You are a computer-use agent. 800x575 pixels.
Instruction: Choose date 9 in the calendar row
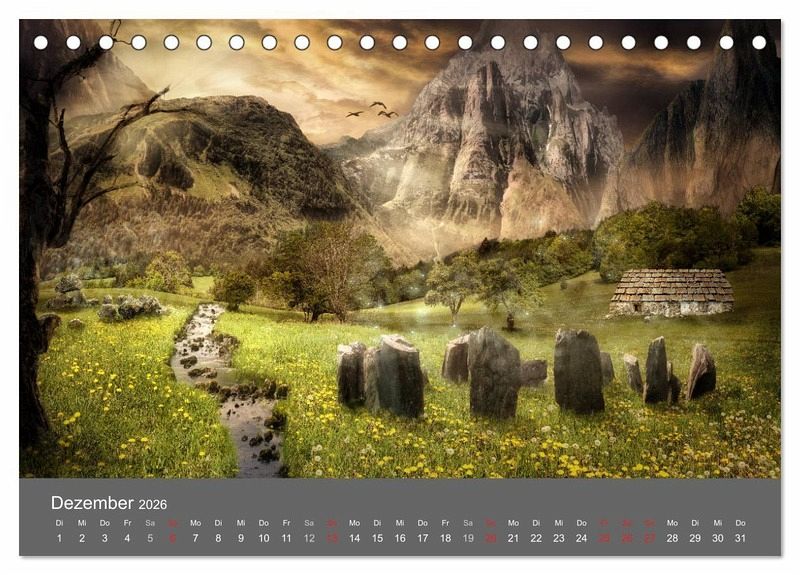click(x=241, y=538)
